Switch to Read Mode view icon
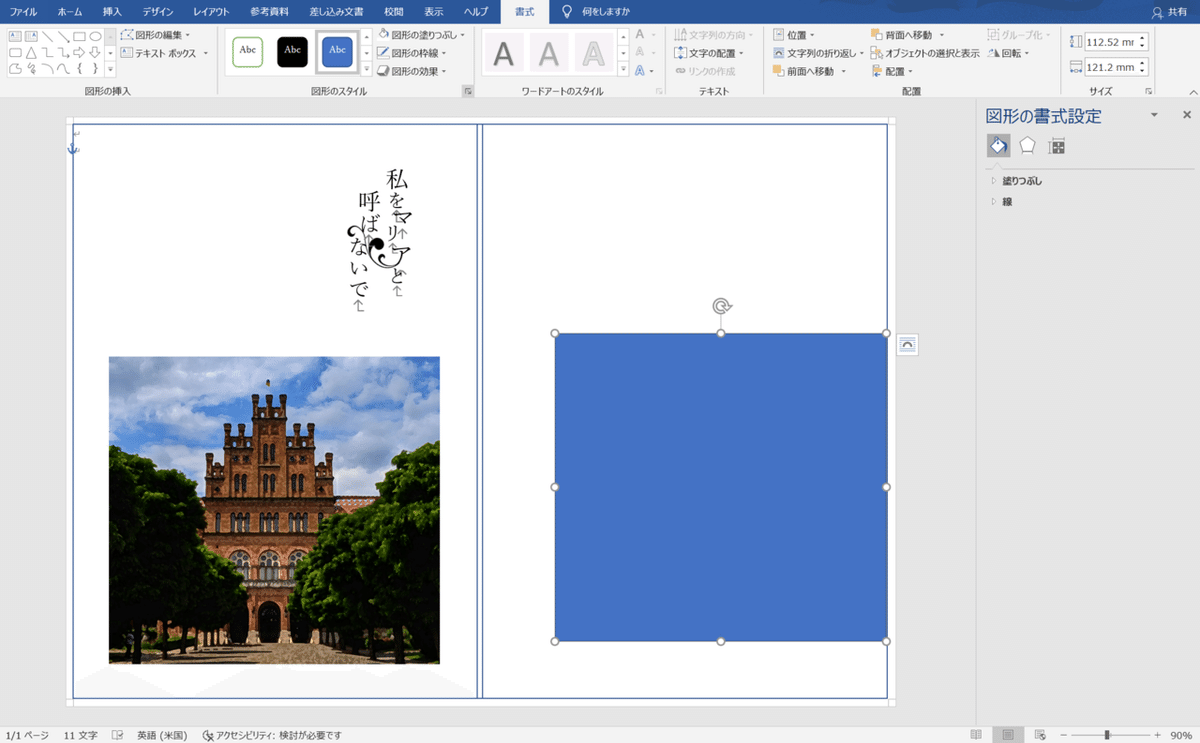This screenshot has width=1200, height=743. pyautogui.click(x=976, y=735)
